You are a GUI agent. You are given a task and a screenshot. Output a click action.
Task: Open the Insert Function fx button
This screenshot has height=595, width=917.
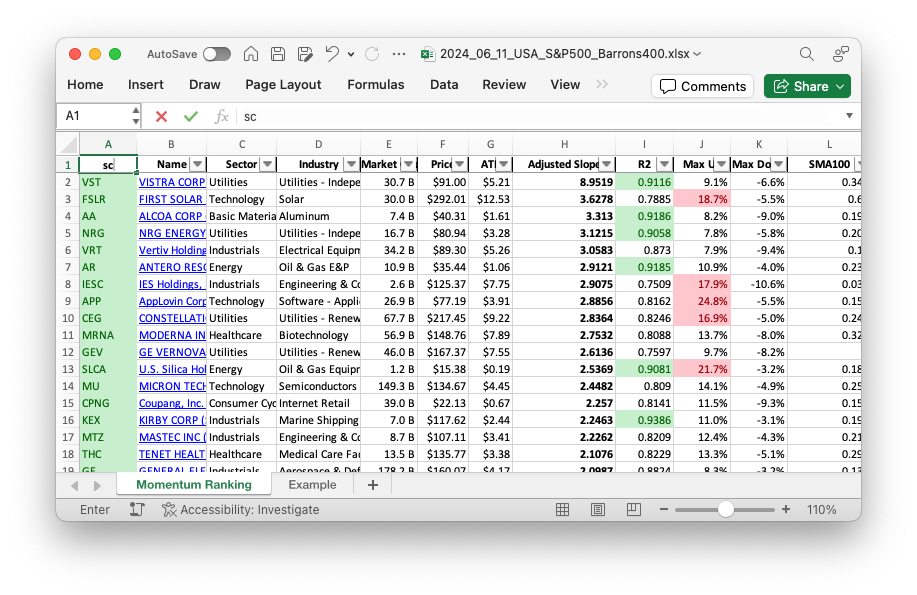click(221, 116)
